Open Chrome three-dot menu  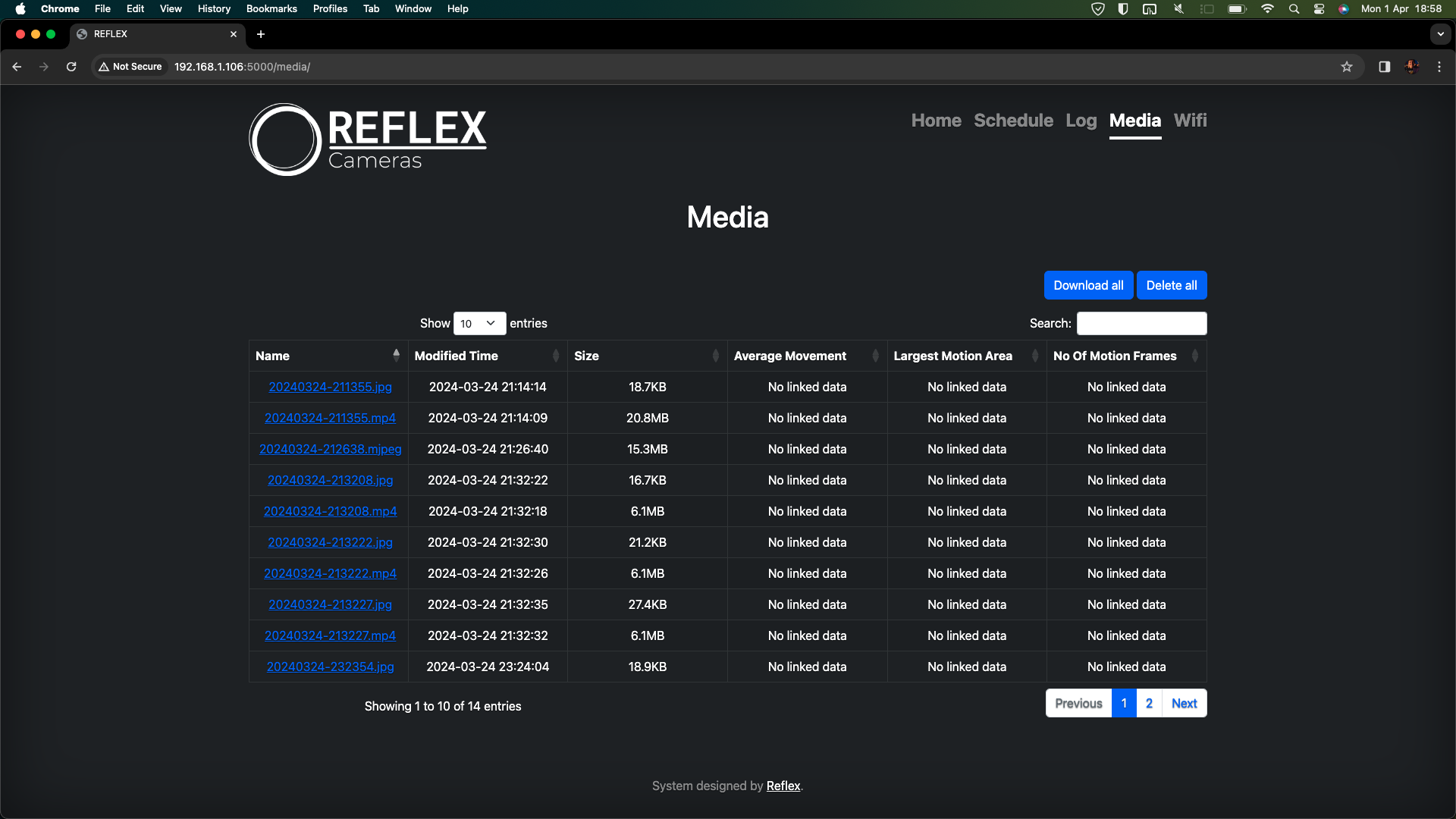[1439, 67]
